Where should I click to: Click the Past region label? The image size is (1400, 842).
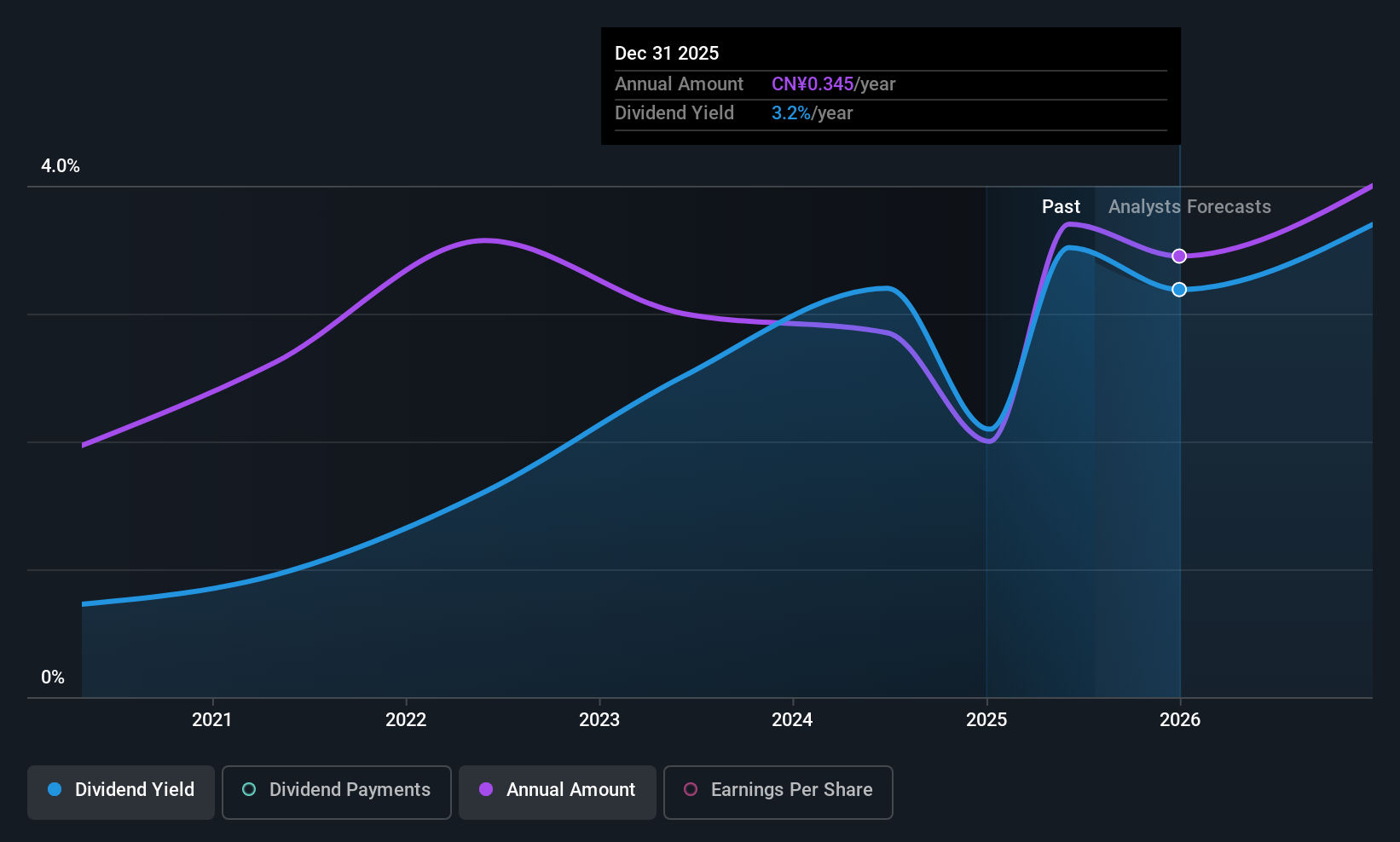1061,207
